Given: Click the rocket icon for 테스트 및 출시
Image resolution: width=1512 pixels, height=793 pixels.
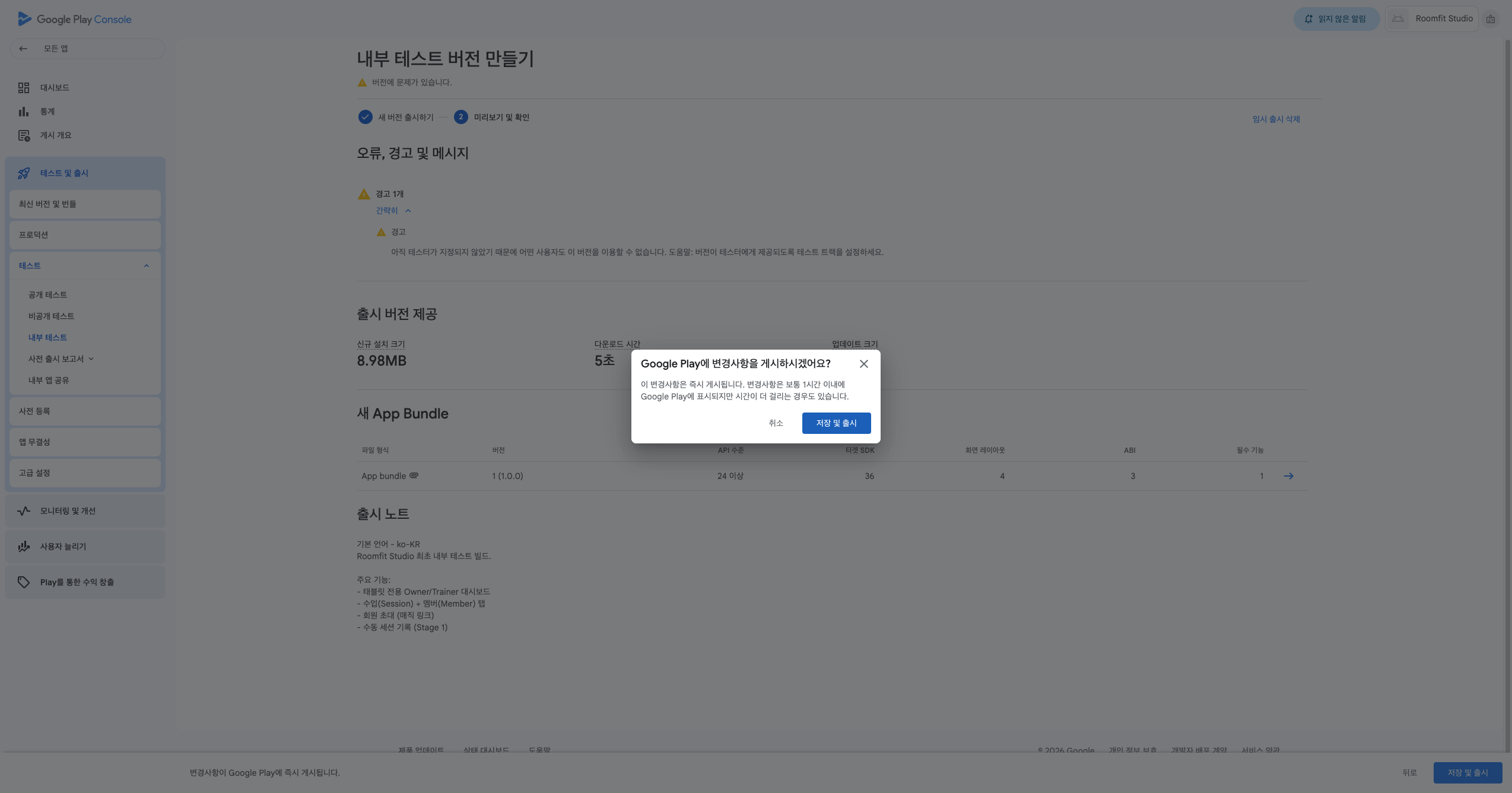Looking at the screenshot, I should tap(24, 173).
